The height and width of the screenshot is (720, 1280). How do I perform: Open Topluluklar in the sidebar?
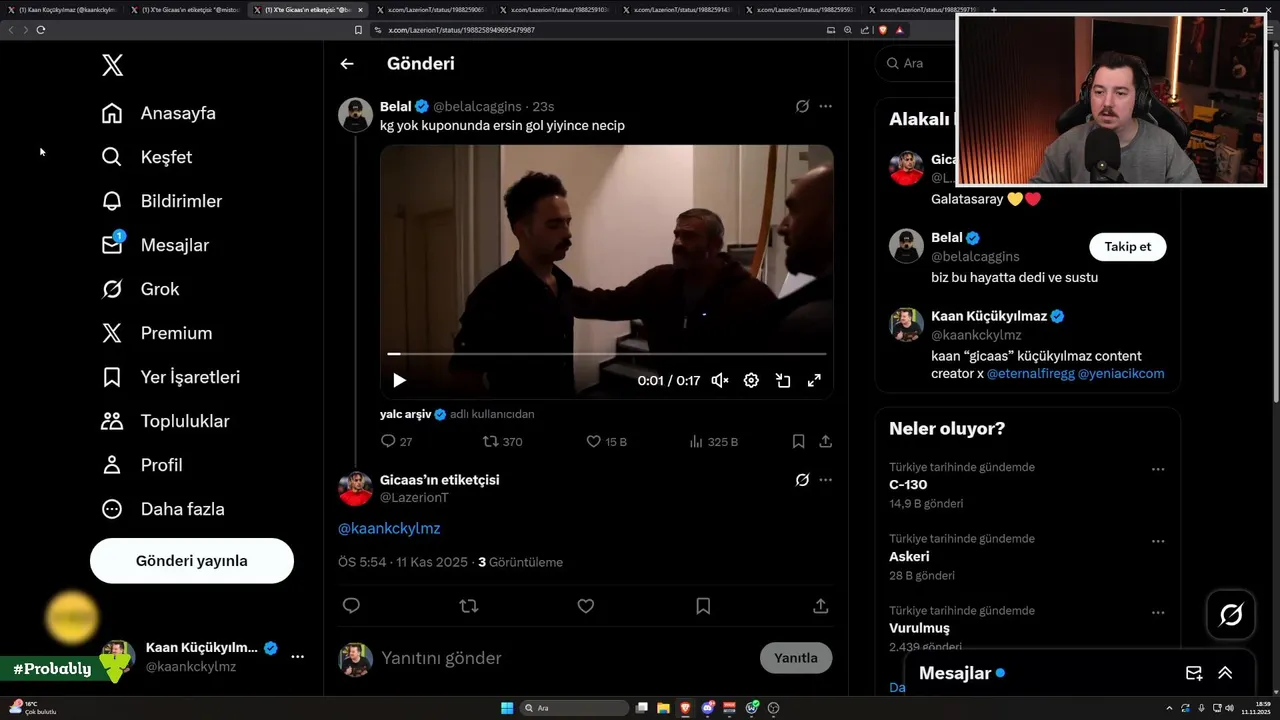[x=166, y=421]
